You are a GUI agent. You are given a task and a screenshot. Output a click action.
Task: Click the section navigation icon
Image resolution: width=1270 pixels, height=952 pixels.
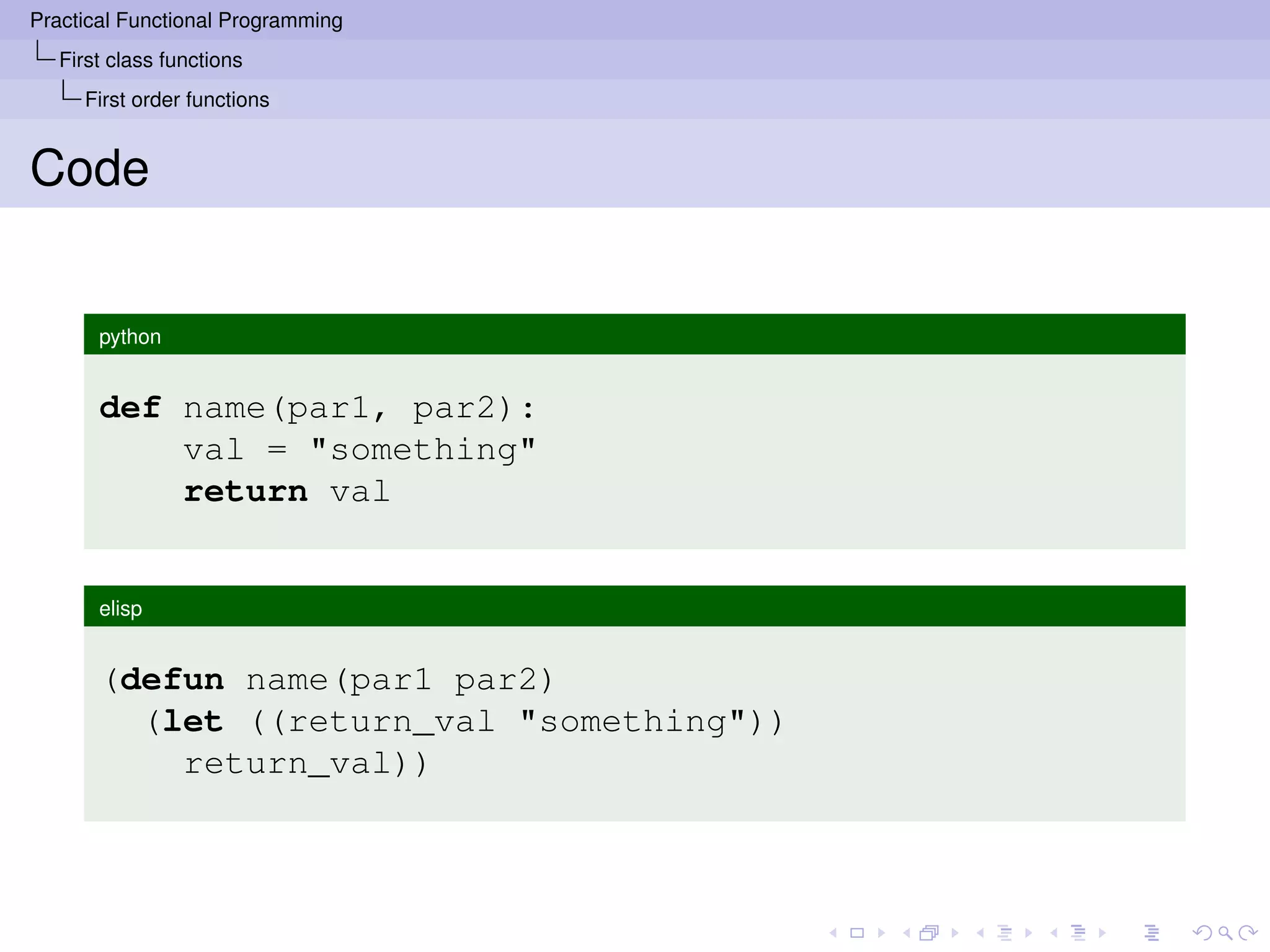tap(1079, 933)
